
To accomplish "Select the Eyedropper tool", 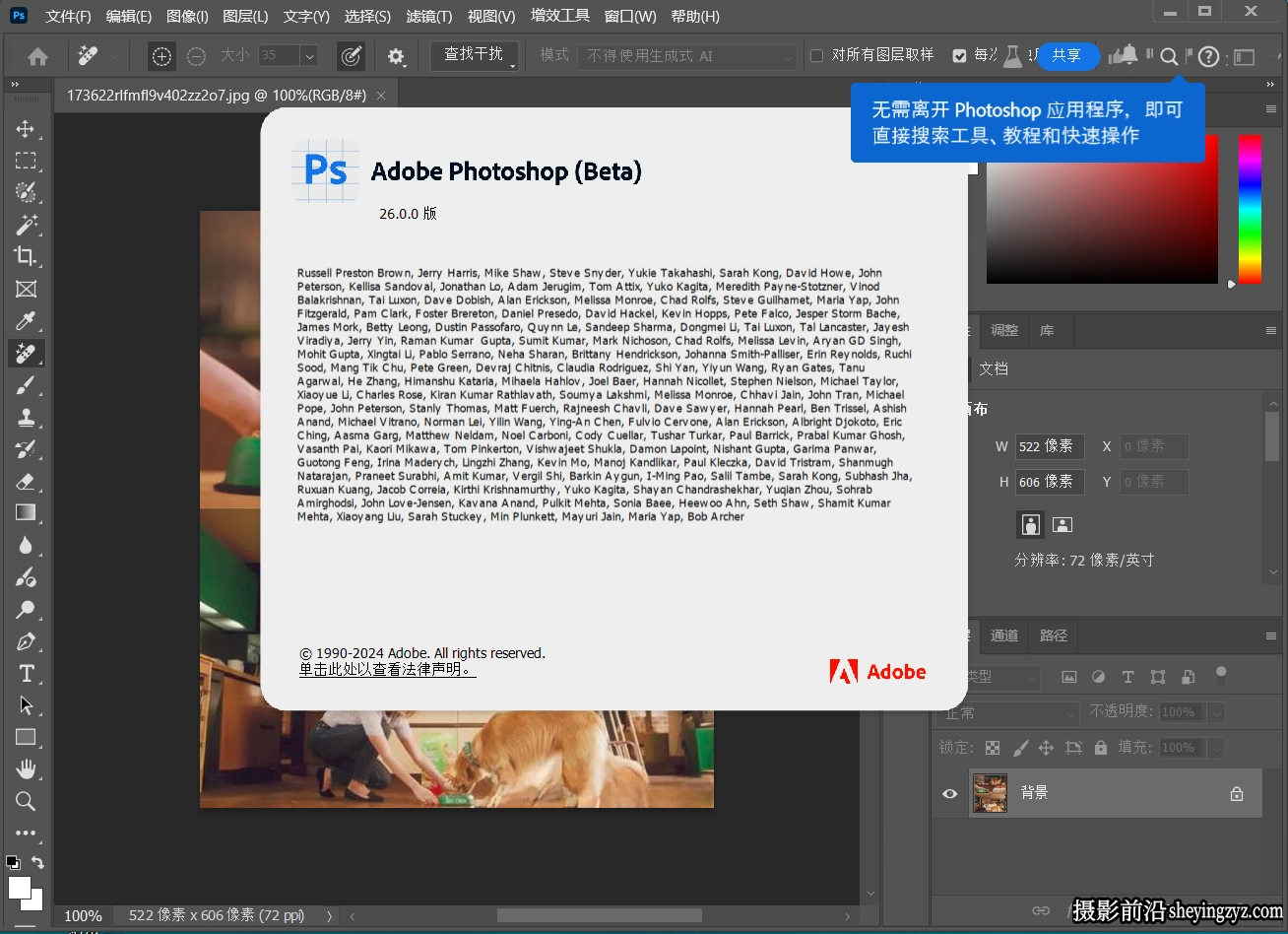I will pyautogui.click(x=26, y=321).
